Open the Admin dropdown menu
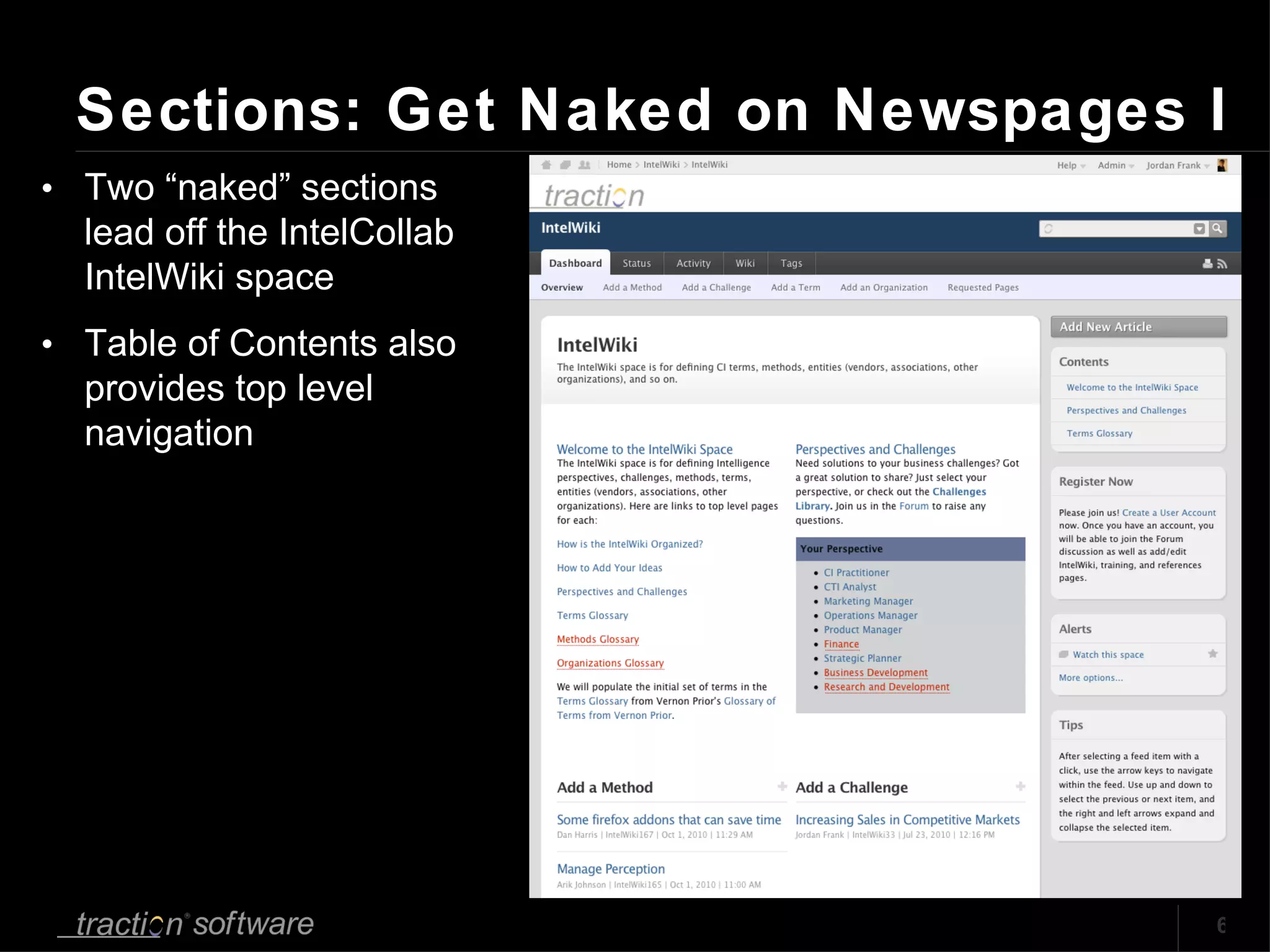Screen dimensions: 1270x952 click(1116, 165)
